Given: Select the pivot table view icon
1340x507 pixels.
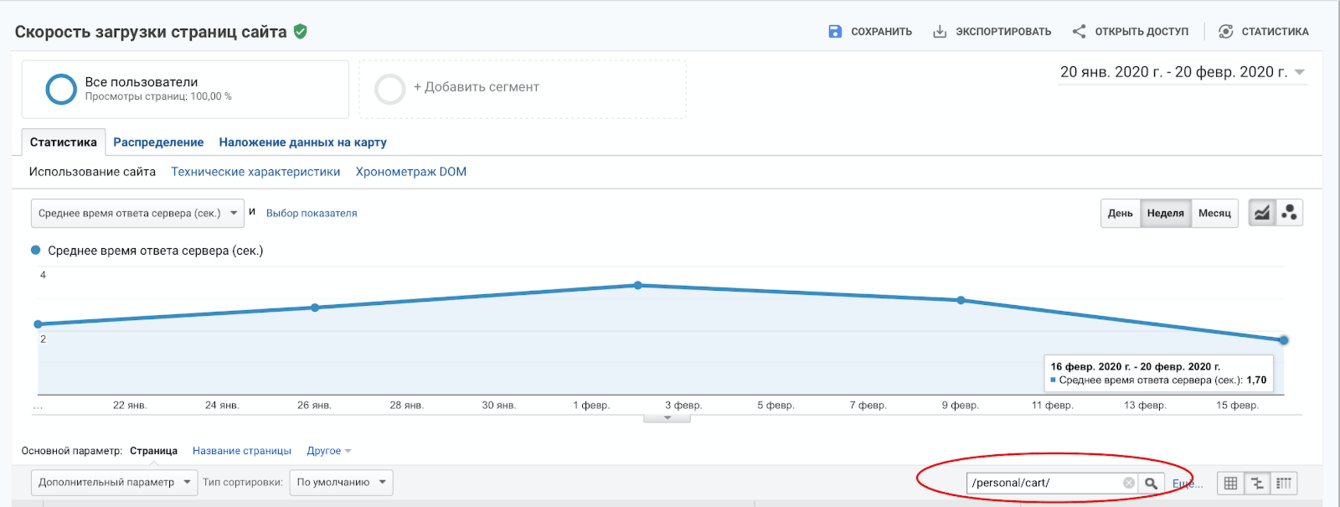Looking at the screenshot, I should [1285, 483].
